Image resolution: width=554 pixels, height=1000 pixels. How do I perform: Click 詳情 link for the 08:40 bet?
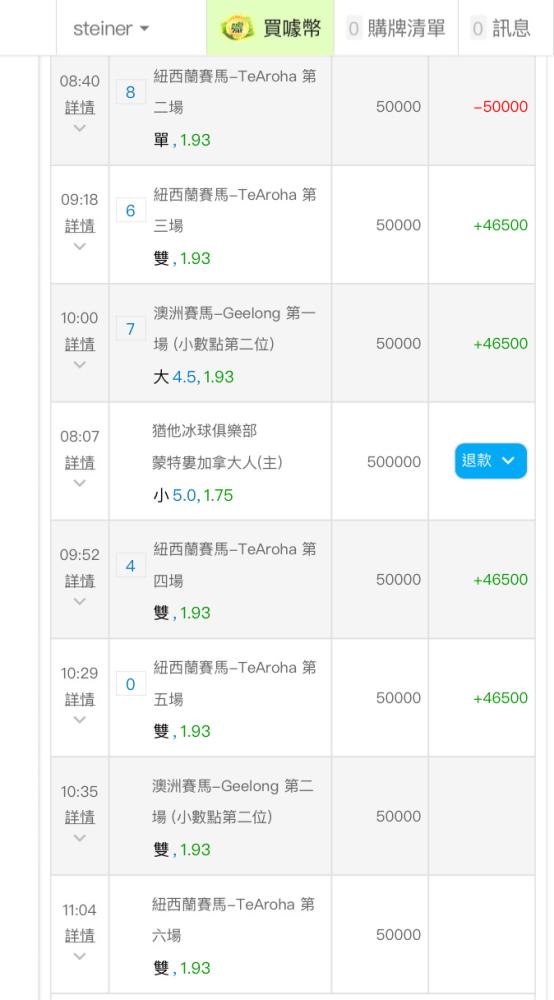tap(80, 107)
